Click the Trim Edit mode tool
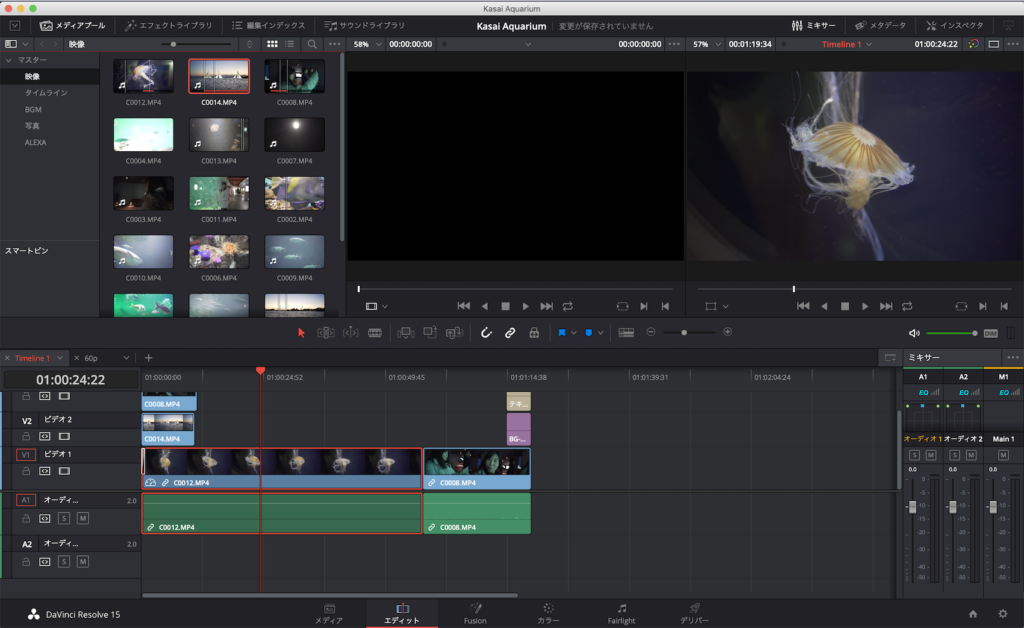1024x628 pixels. point(326,332)
